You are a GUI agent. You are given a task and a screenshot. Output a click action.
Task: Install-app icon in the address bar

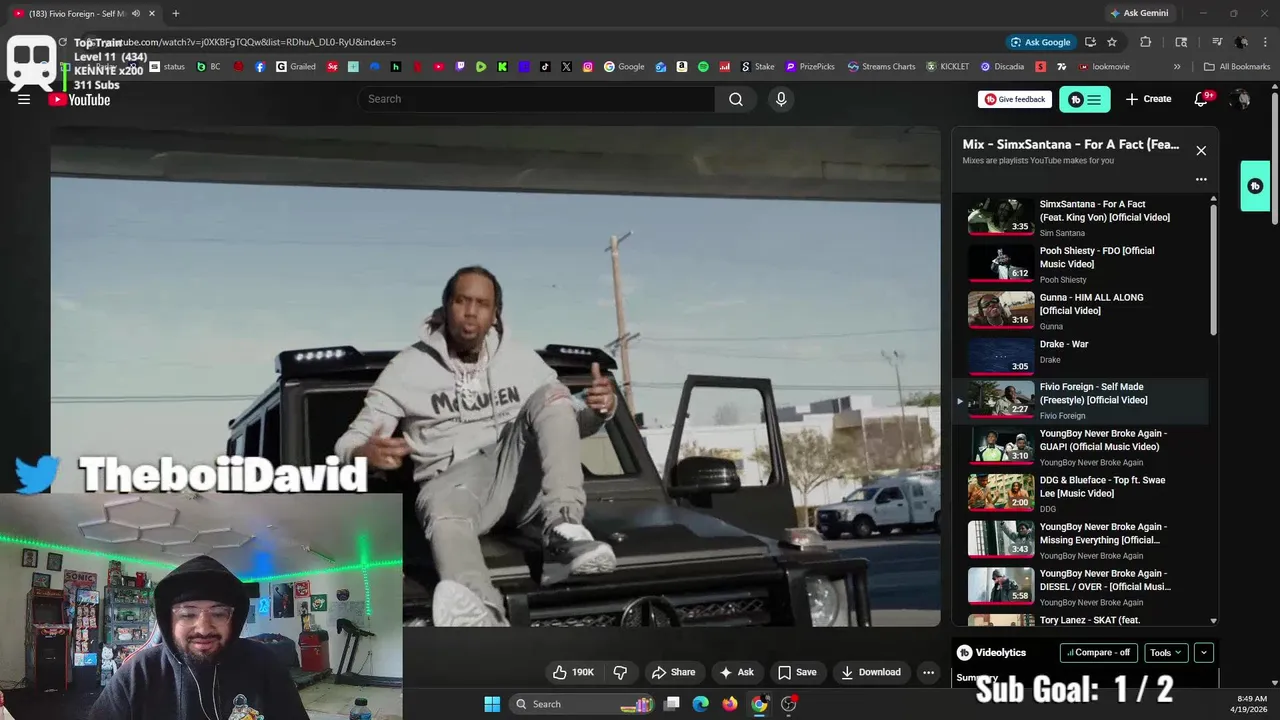[1090, 42]
